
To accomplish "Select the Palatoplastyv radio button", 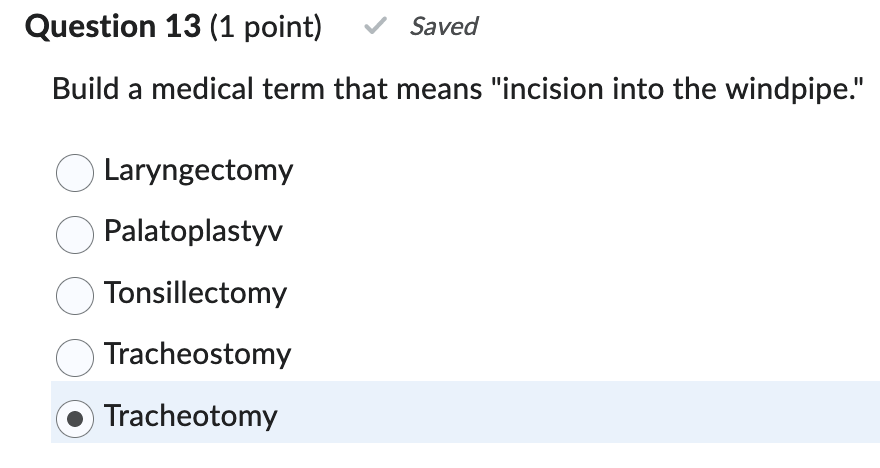I will click(x=75, y=234).
